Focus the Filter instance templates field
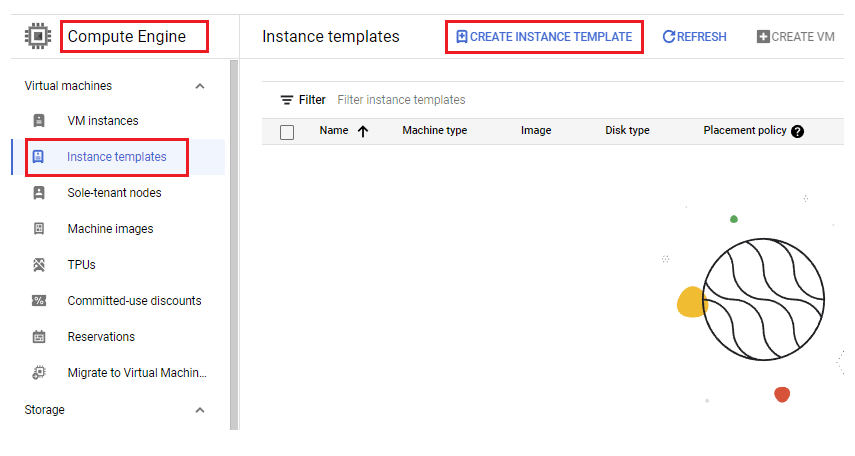The image size is (855, 456). (401, 100)
